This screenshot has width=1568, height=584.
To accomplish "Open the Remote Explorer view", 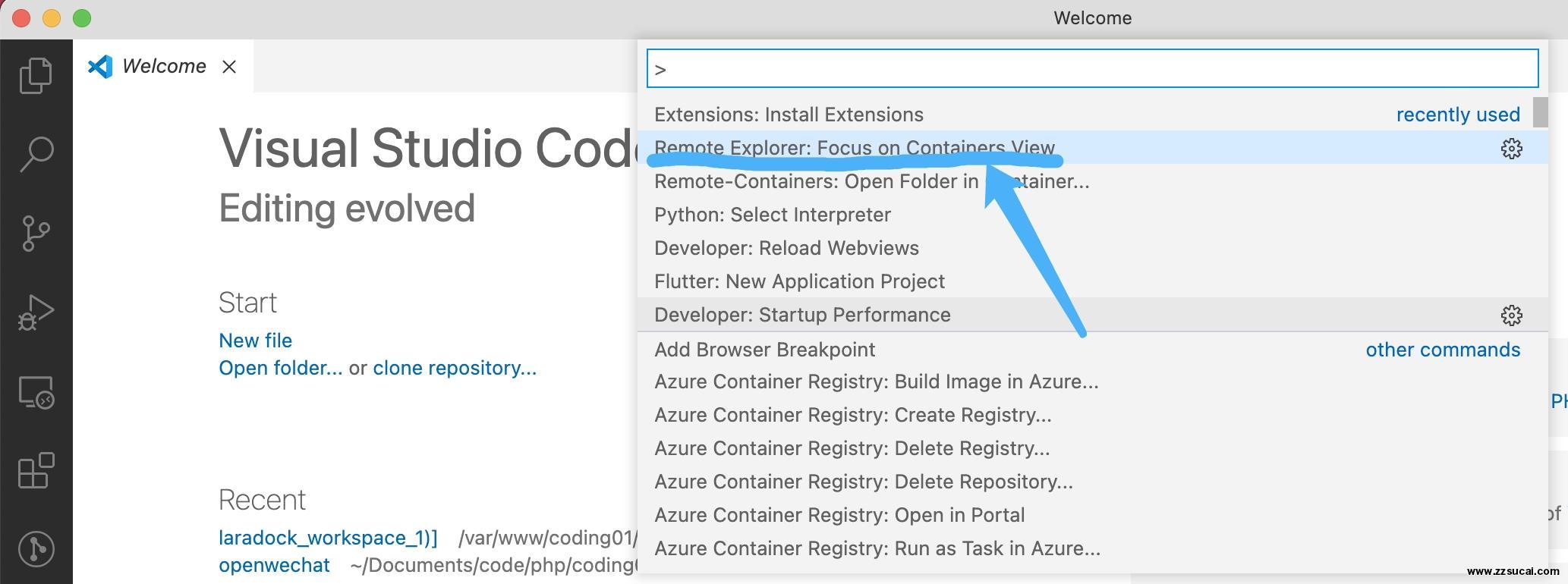I will tap(36, 392).
